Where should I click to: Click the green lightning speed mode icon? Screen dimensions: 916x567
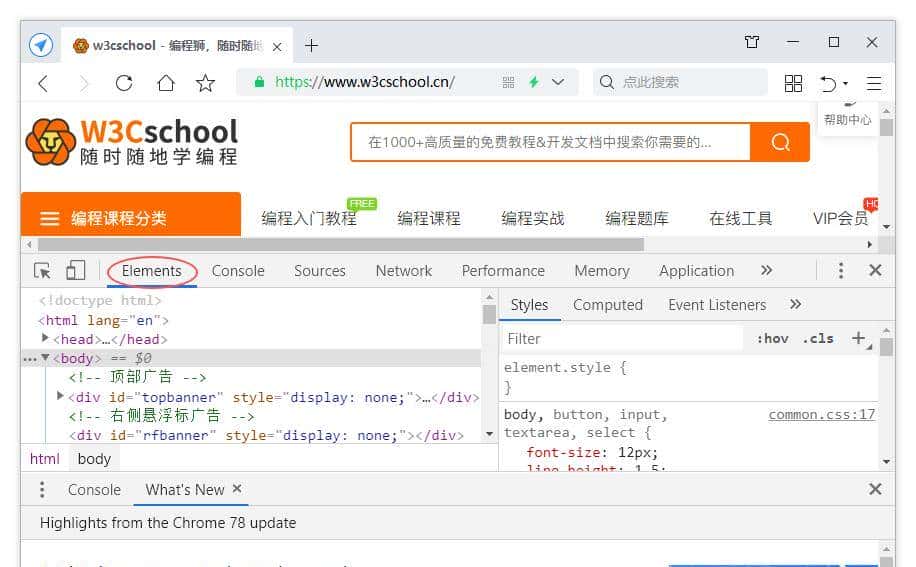click(x=533, y=82)
